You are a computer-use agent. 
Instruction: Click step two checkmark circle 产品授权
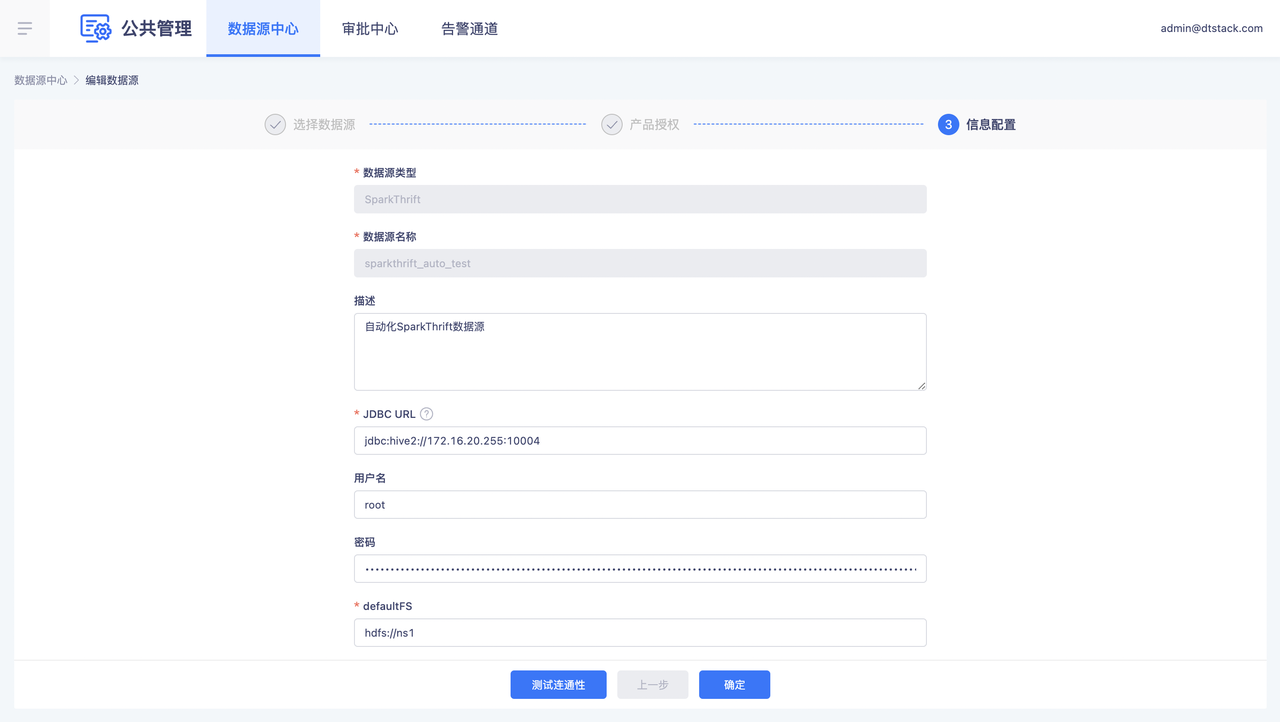pyautogui.click(x=612, y=125)
